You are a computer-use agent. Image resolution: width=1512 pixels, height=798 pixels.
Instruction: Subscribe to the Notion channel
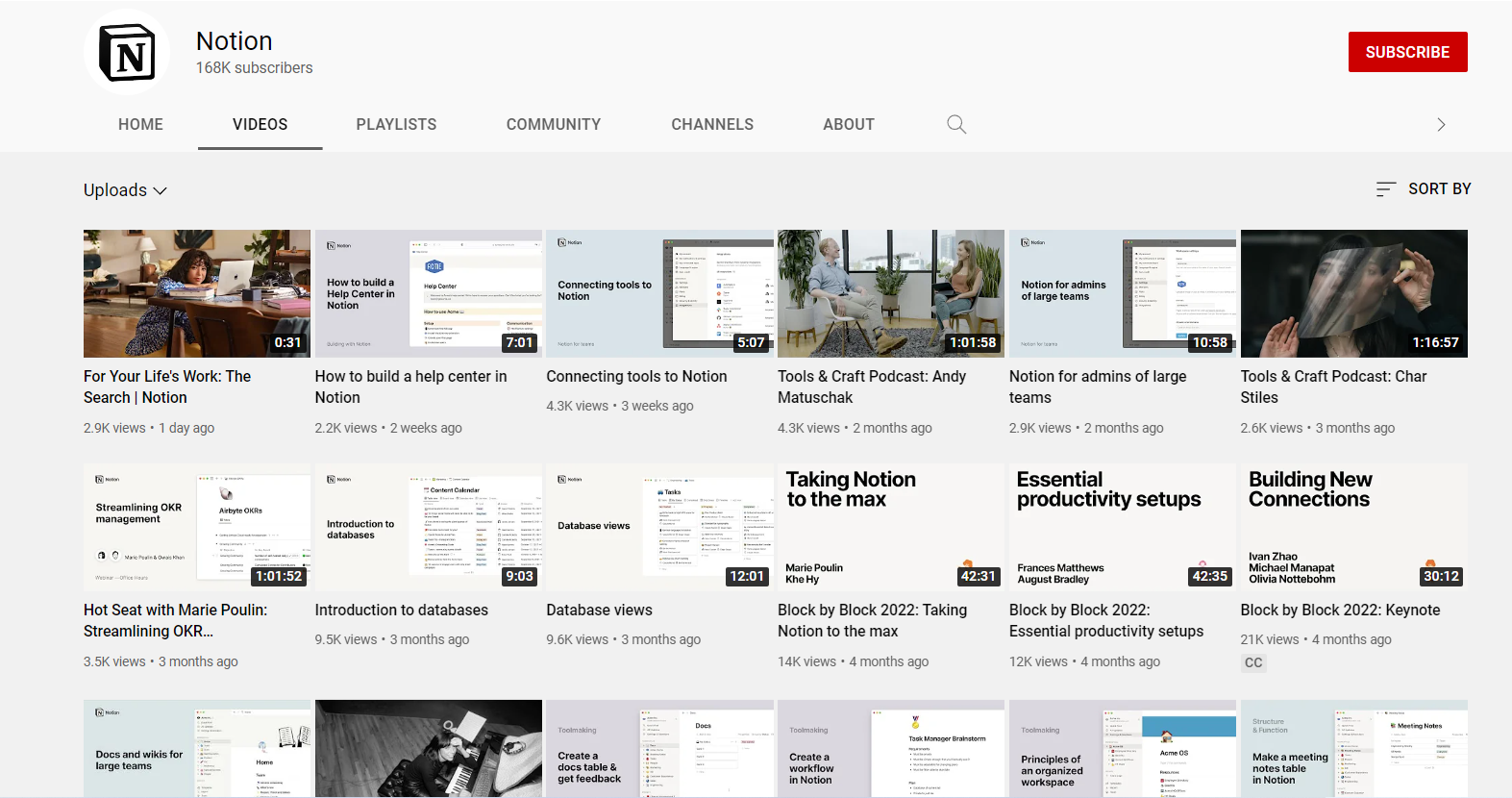[1407, 52]
